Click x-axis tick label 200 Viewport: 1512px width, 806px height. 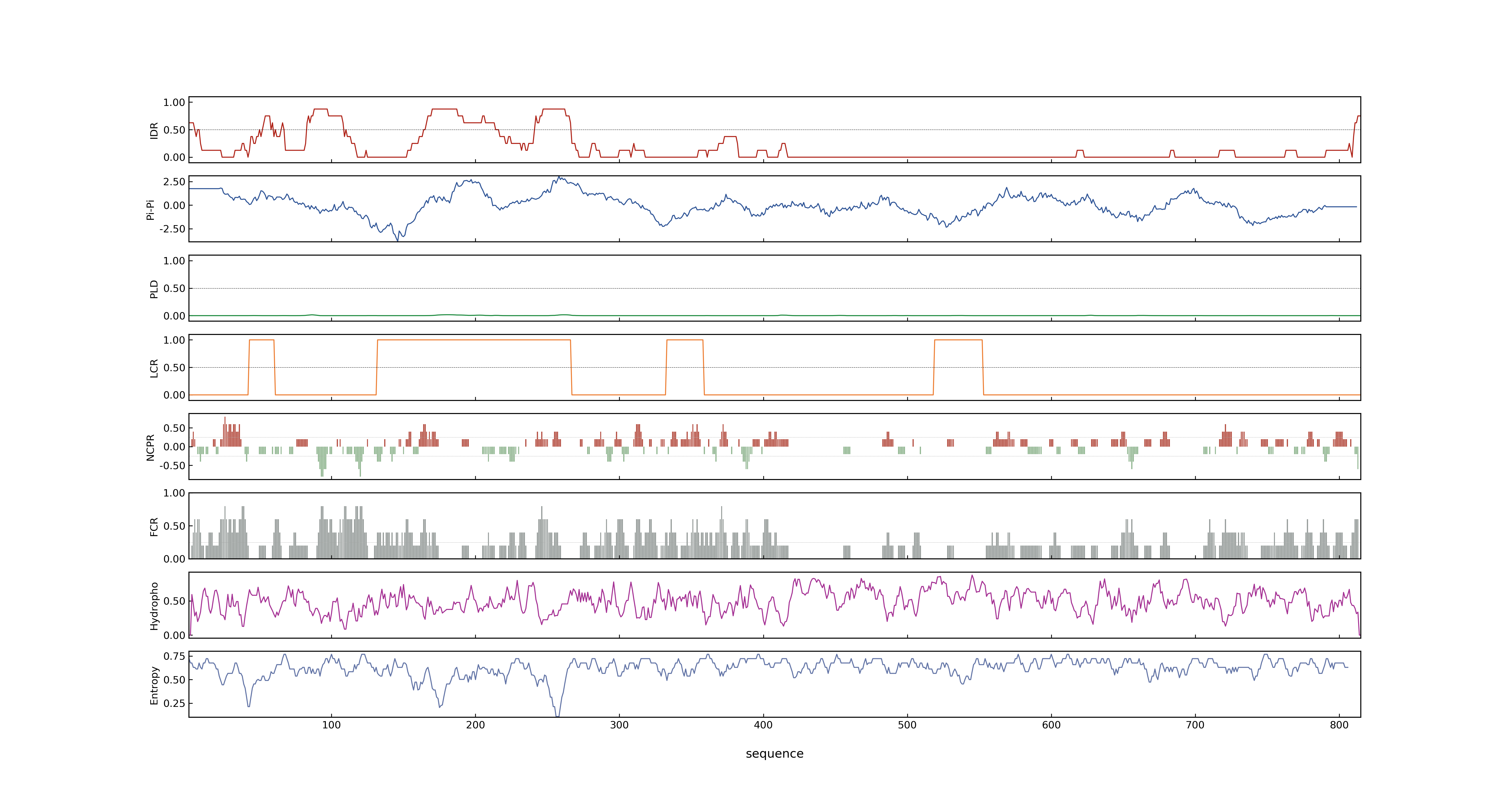coord(475,725)
